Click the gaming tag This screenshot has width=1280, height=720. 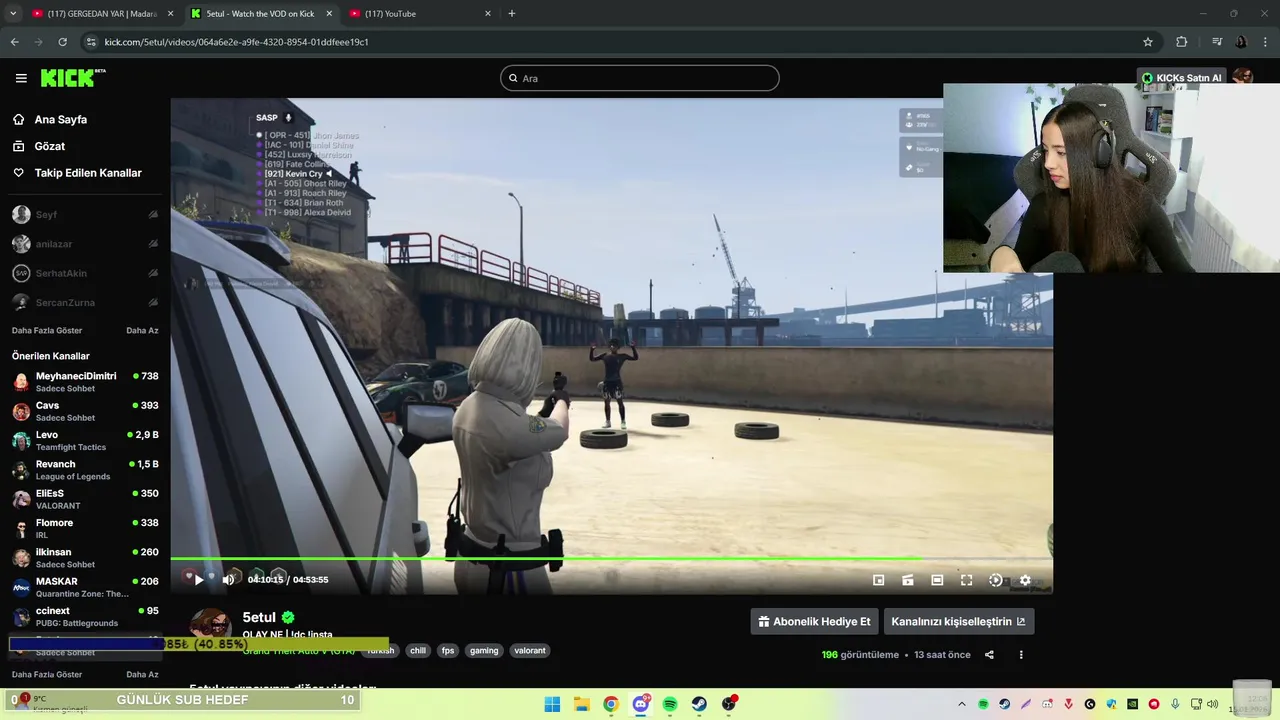click(484, 651)
